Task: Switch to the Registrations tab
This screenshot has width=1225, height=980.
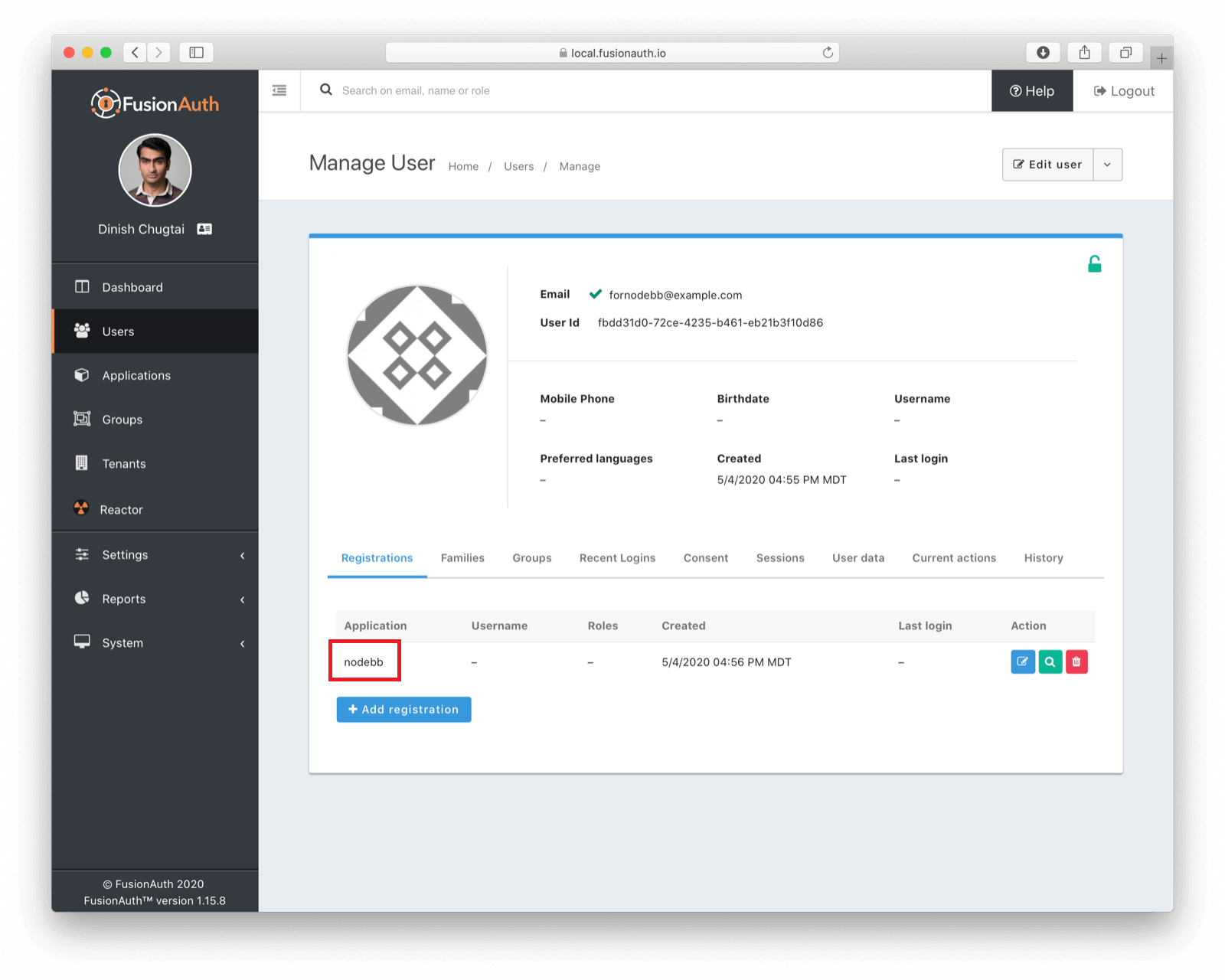Action: [377, 558]
